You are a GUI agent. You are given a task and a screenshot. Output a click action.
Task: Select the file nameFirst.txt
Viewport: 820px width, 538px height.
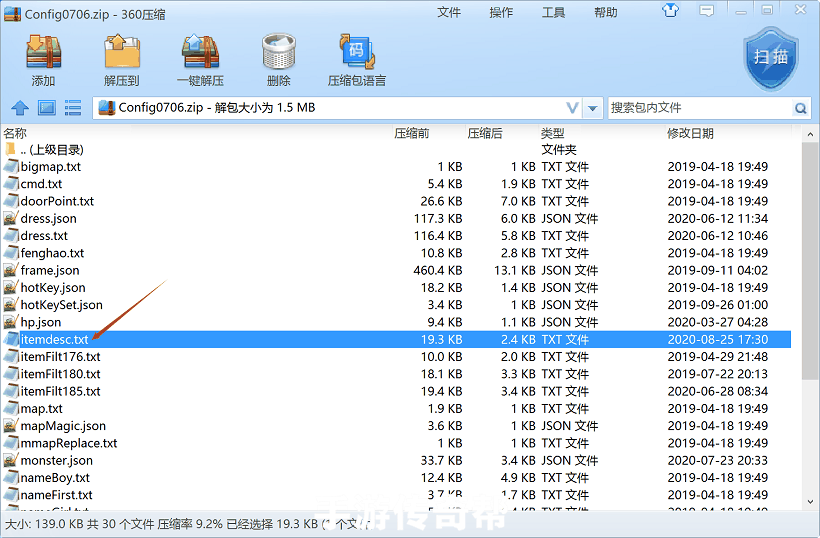[x=396, y=495]
